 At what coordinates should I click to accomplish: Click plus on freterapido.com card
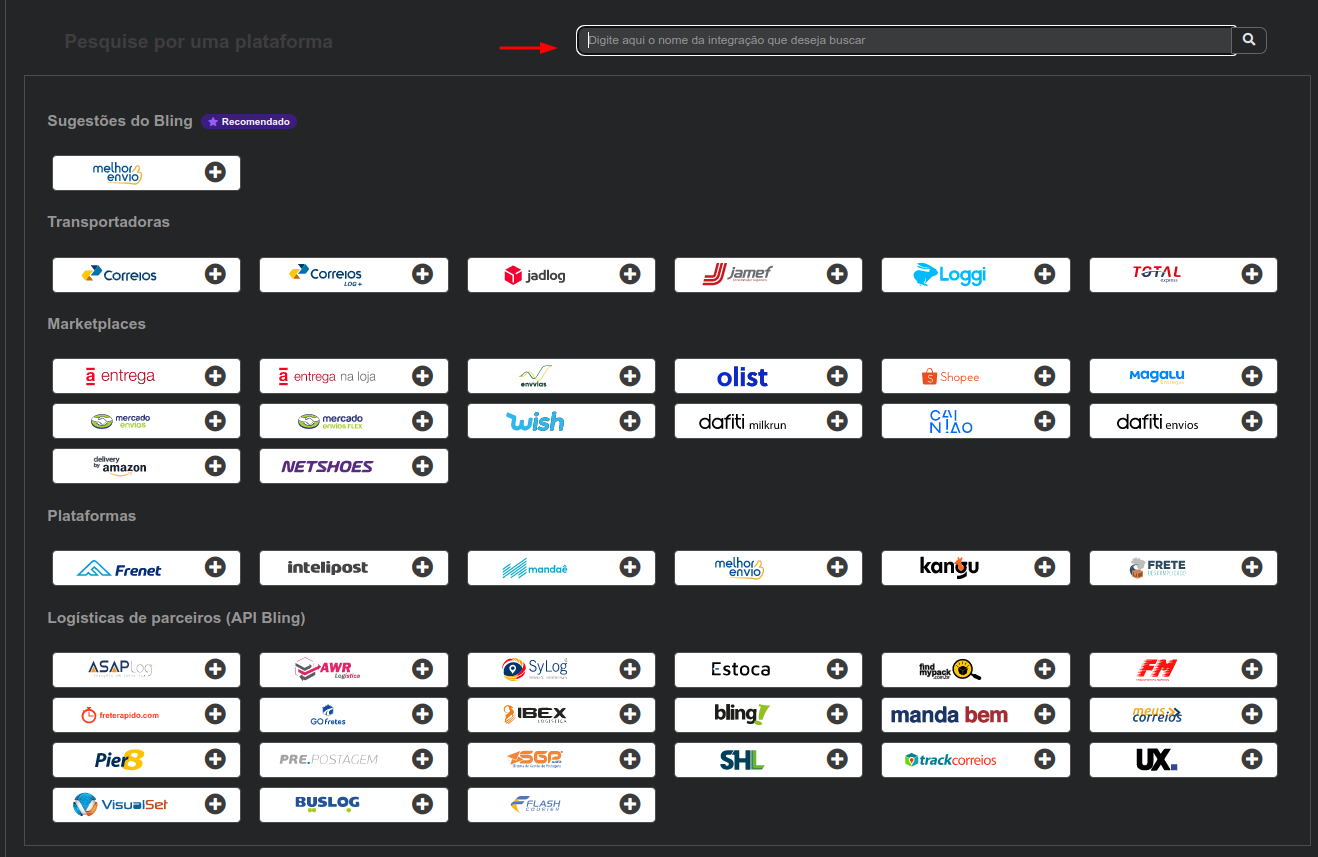pos(215,714)
